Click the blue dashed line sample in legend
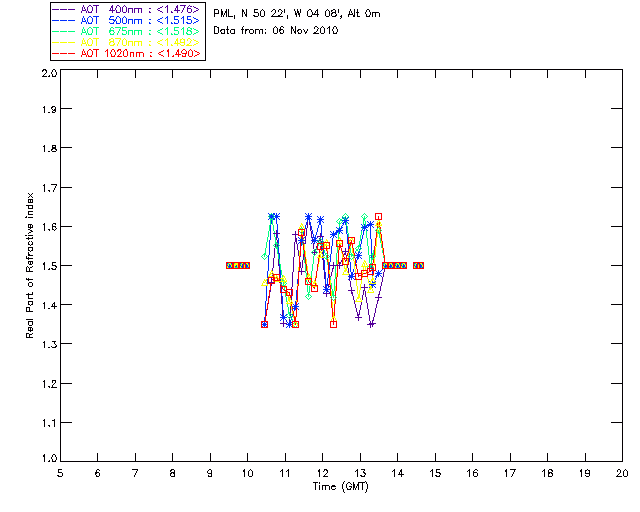The image size is (640, 512). 64,20
